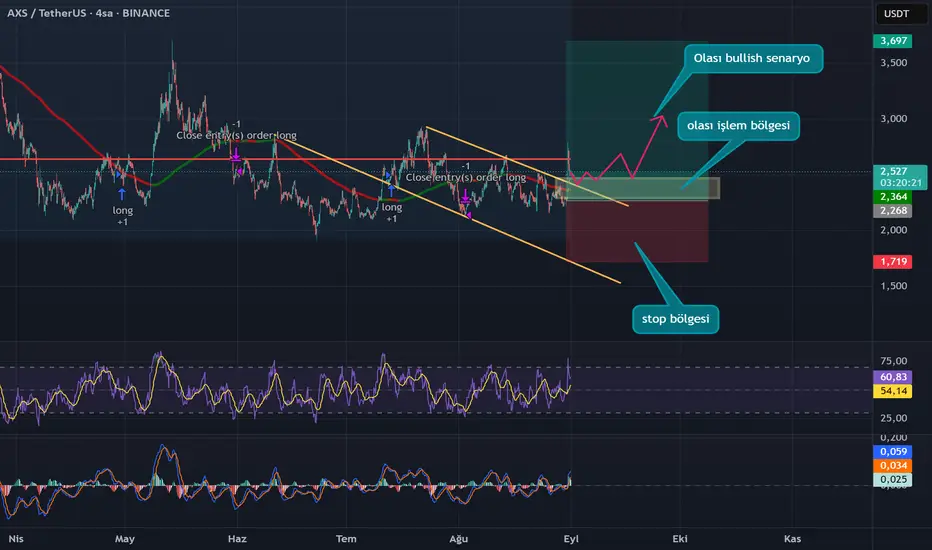Select the 'stop bölgesi' callout label
Screen dimensions: 932x550
click(x=675, y=319)
